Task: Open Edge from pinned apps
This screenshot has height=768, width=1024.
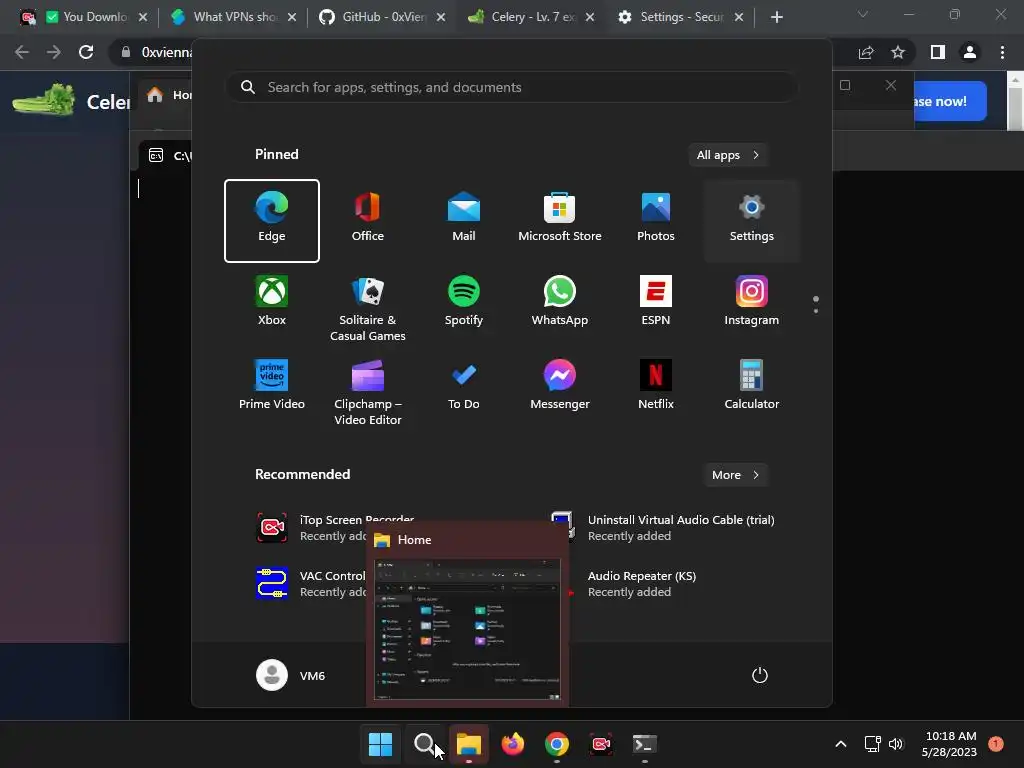Action: (x=272, y=221)
